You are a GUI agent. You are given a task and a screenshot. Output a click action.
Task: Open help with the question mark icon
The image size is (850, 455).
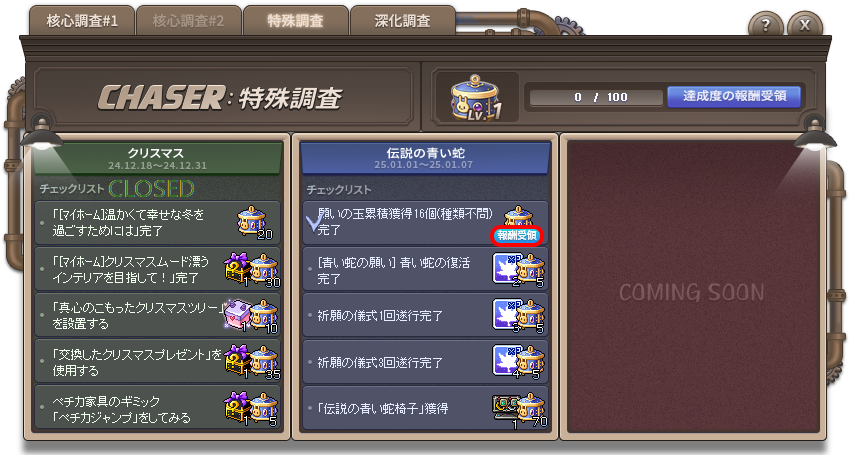[765, 25]
